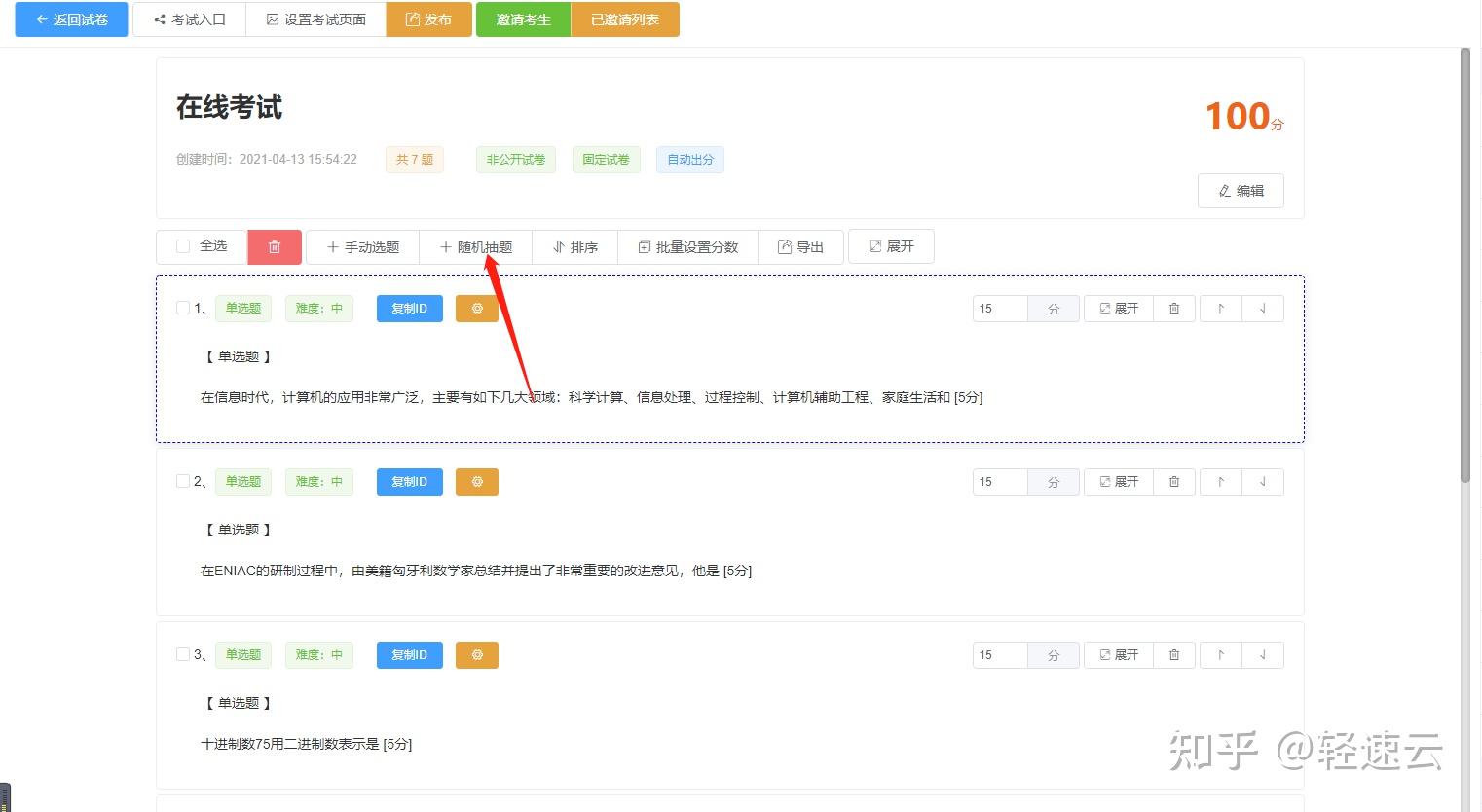Click the 共 7 题 question count tag
This screenshot has height=812, width=1482.
[415, 160]
